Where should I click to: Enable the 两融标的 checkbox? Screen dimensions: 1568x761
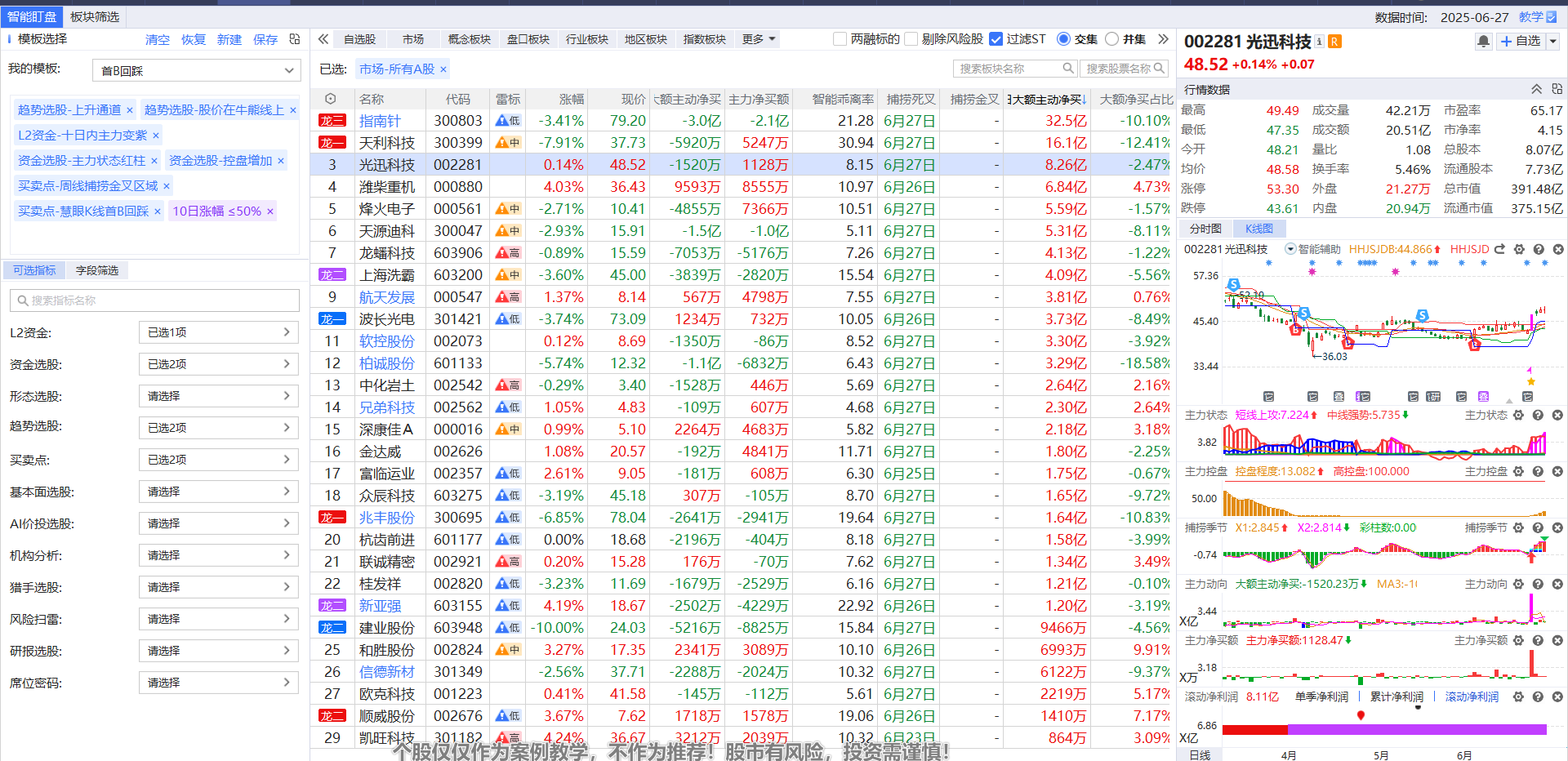[840, 38]
